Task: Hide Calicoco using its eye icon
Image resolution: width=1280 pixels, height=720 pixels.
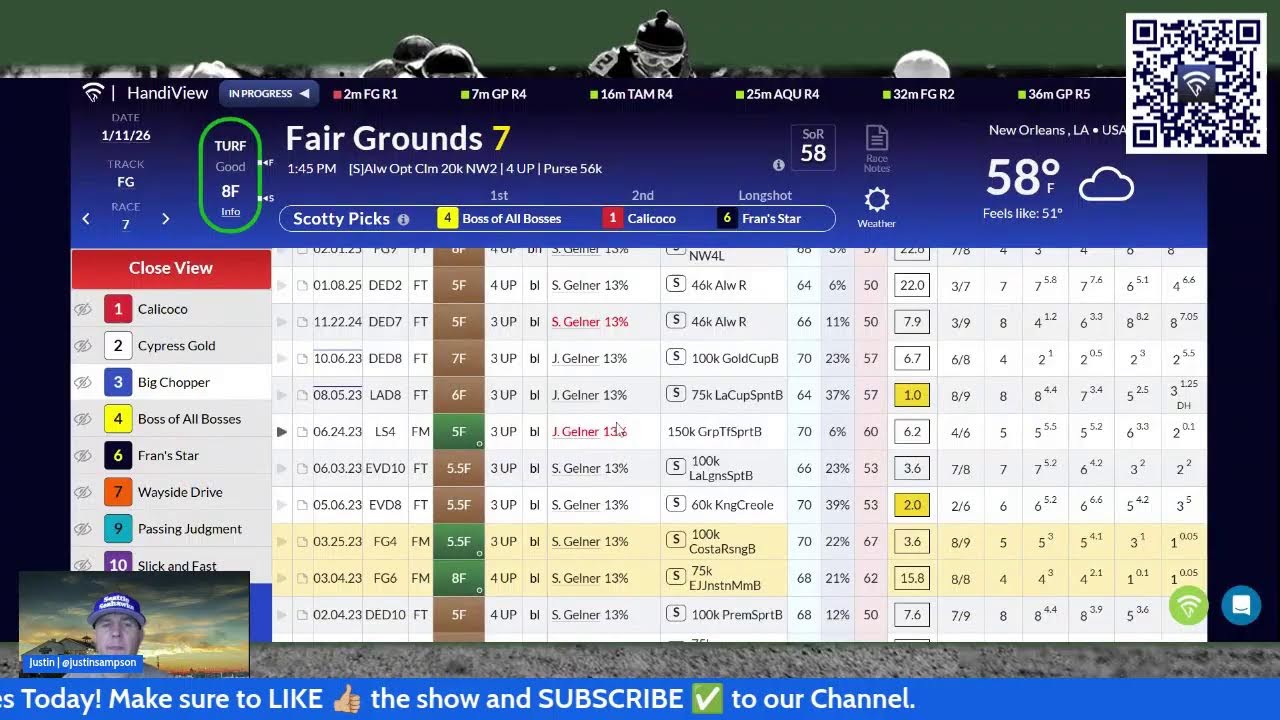Action: coord(84,309)
